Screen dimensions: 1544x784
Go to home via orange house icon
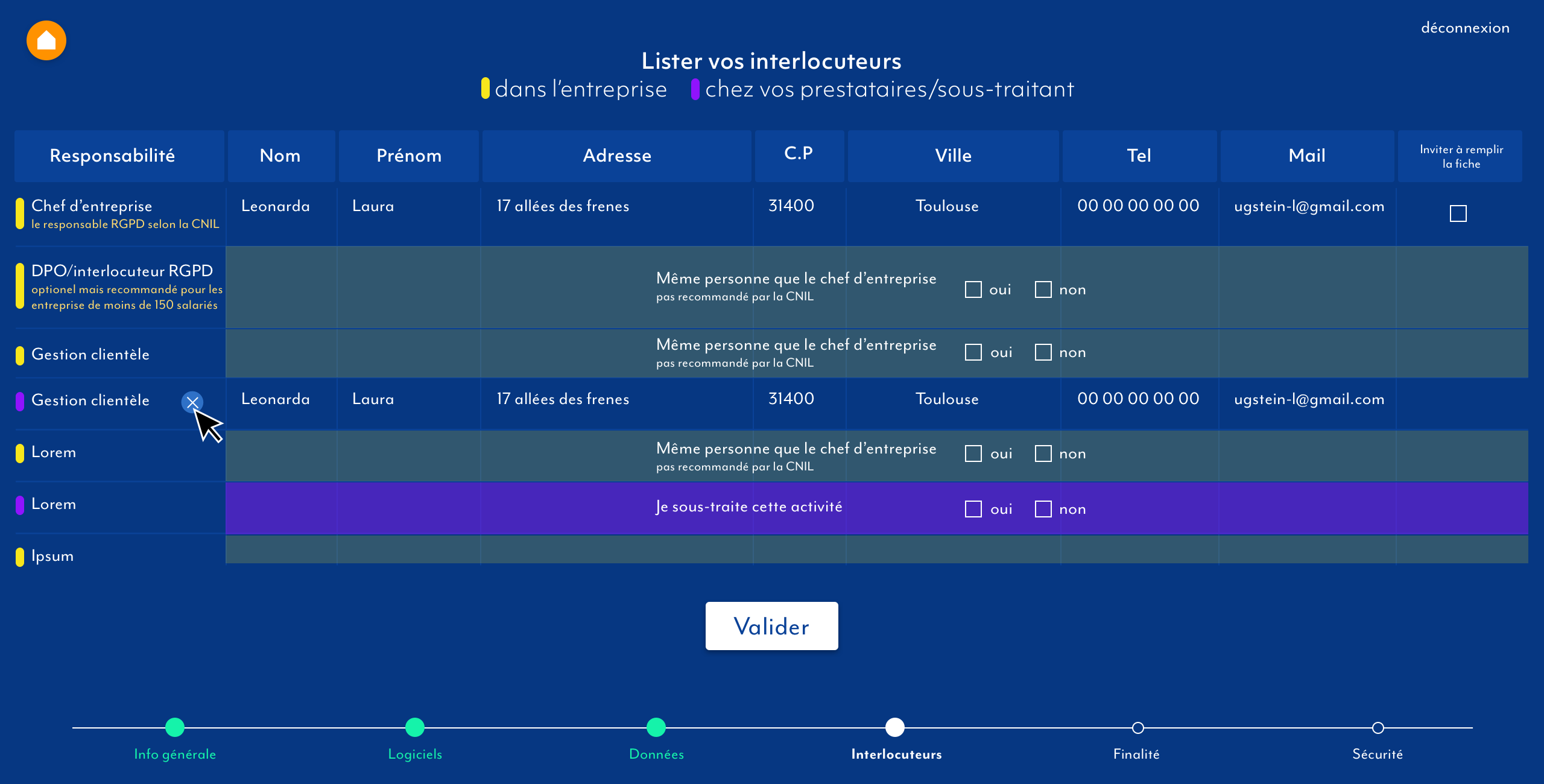46,40
